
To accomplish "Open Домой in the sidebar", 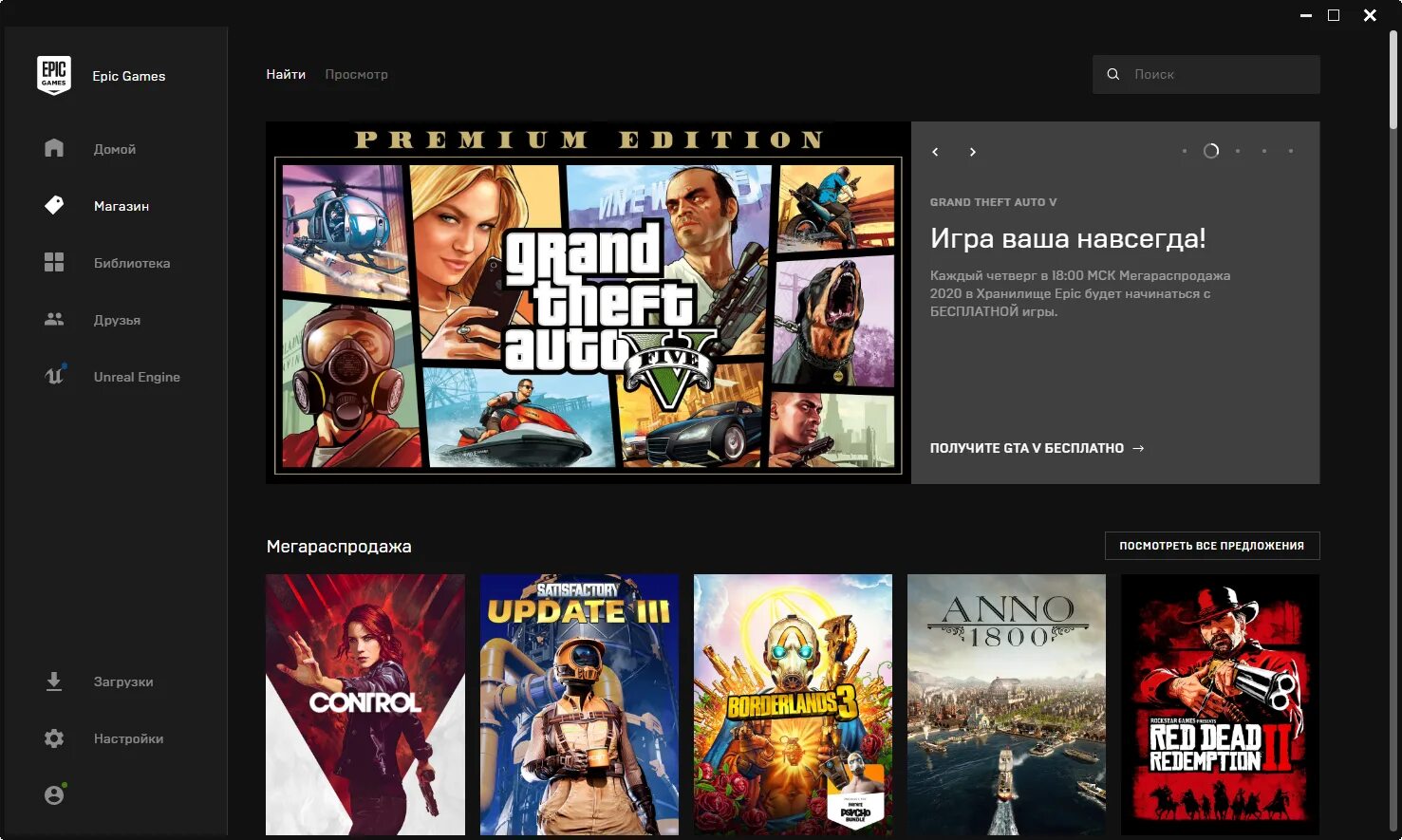I will click(115, 149).
